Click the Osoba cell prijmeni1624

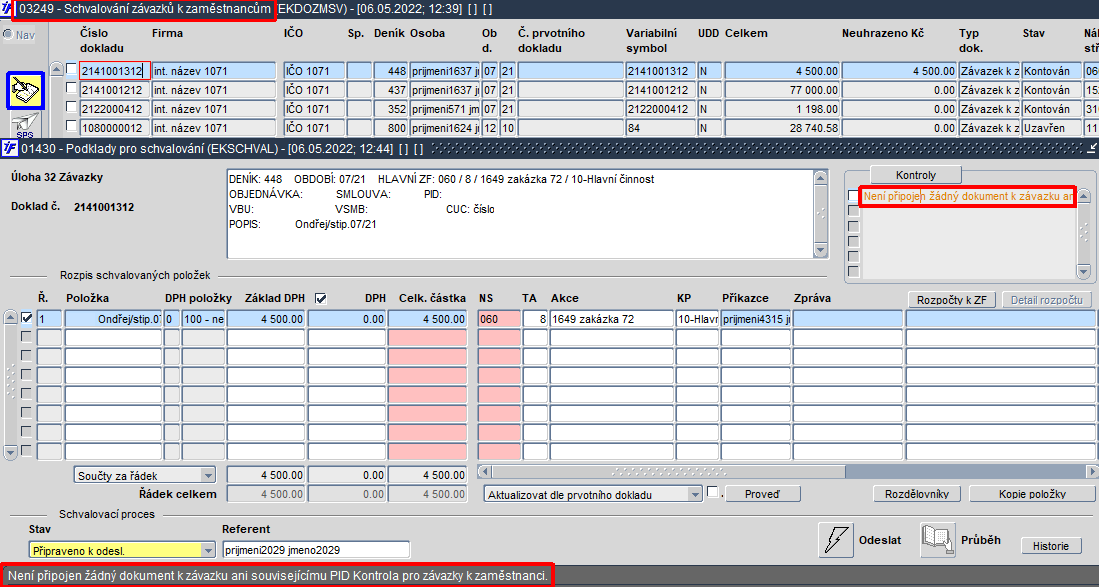point(444,127)
